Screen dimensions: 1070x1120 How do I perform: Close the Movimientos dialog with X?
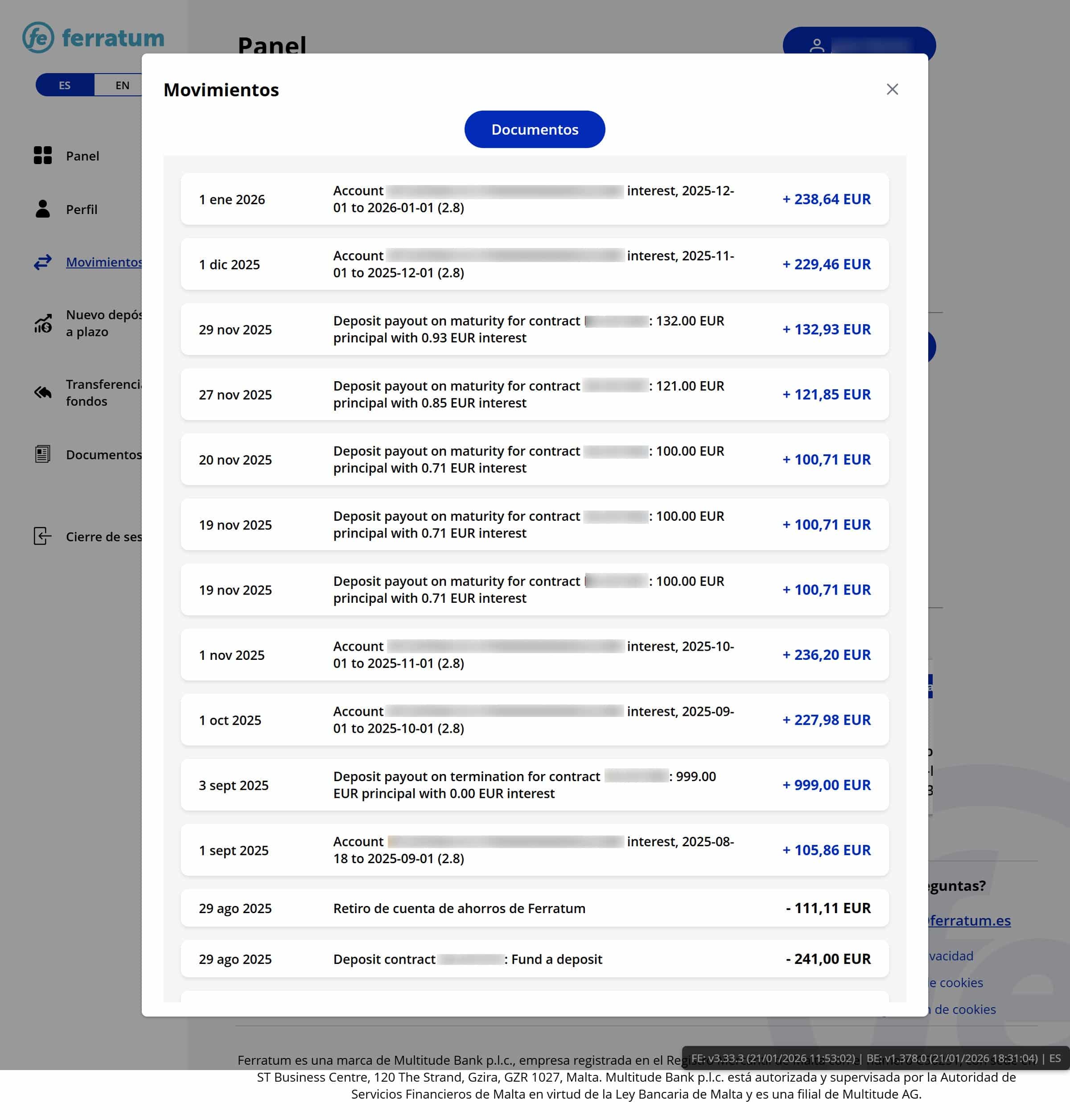[x=892, y=90]
